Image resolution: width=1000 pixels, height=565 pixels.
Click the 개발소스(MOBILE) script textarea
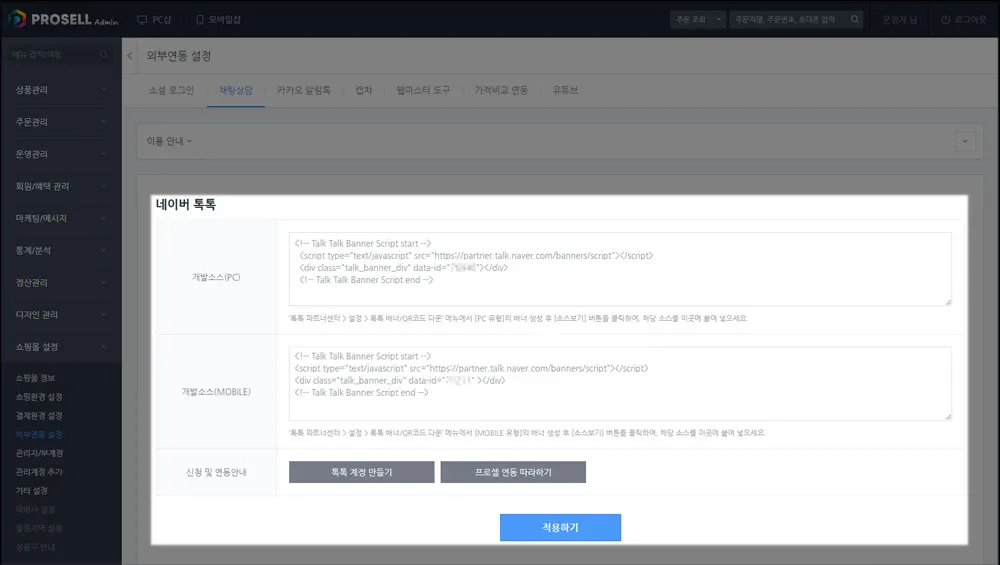point(620,383)
